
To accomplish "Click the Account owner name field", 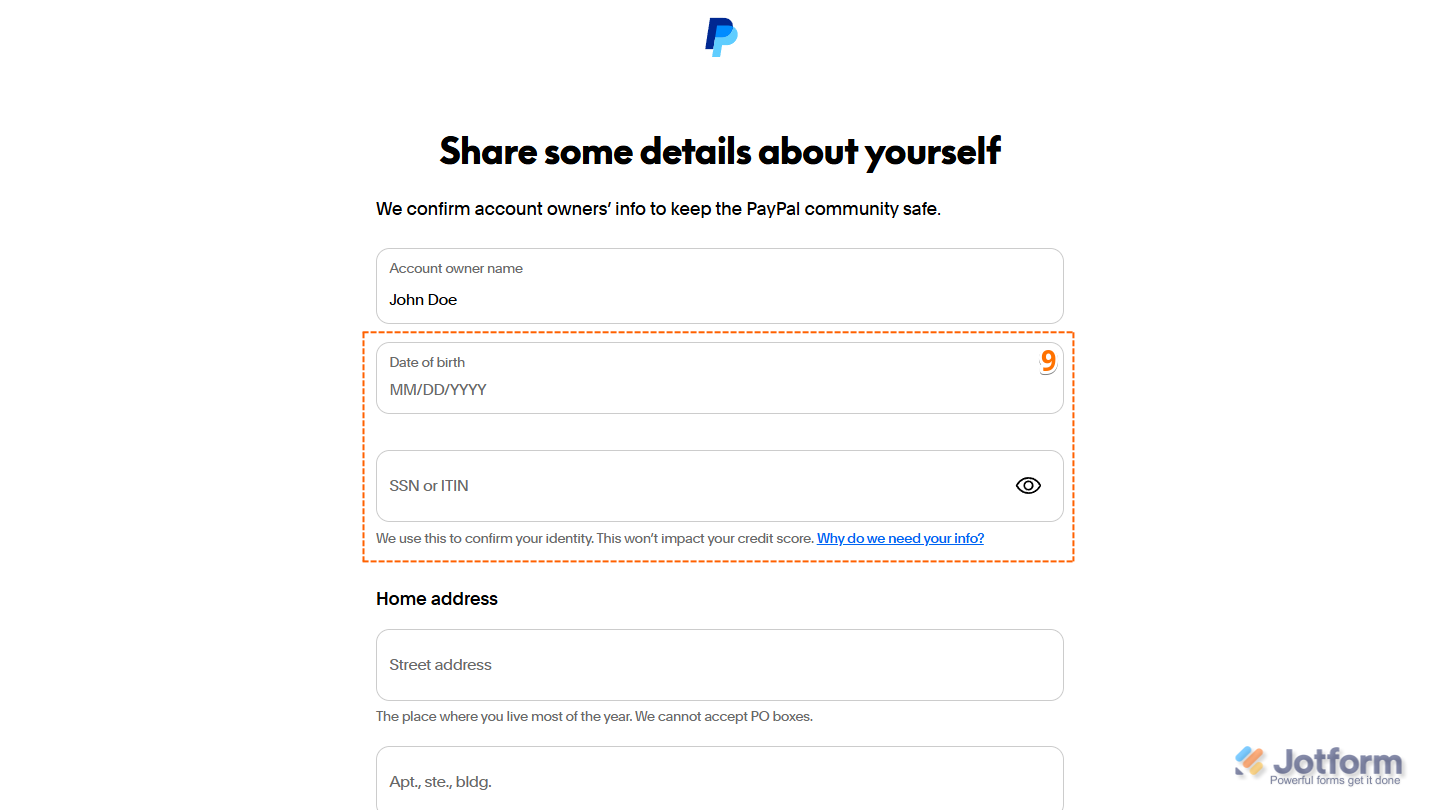I will coord(719,286).
